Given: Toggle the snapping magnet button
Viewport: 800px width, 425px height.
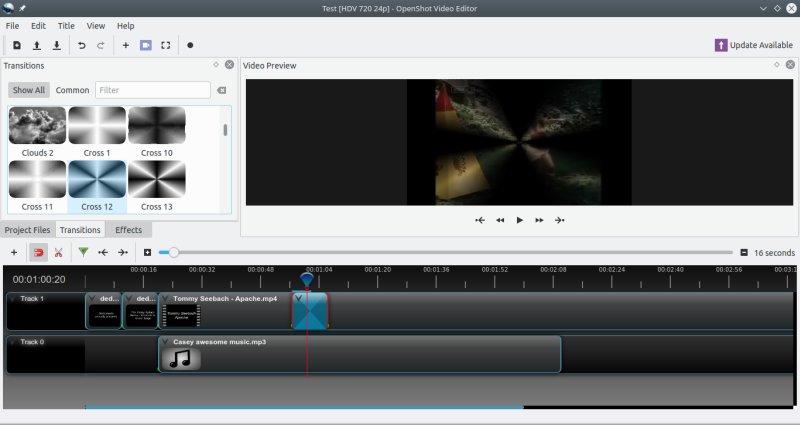Looking at the screenshot, I should click(x=38, y=253).
